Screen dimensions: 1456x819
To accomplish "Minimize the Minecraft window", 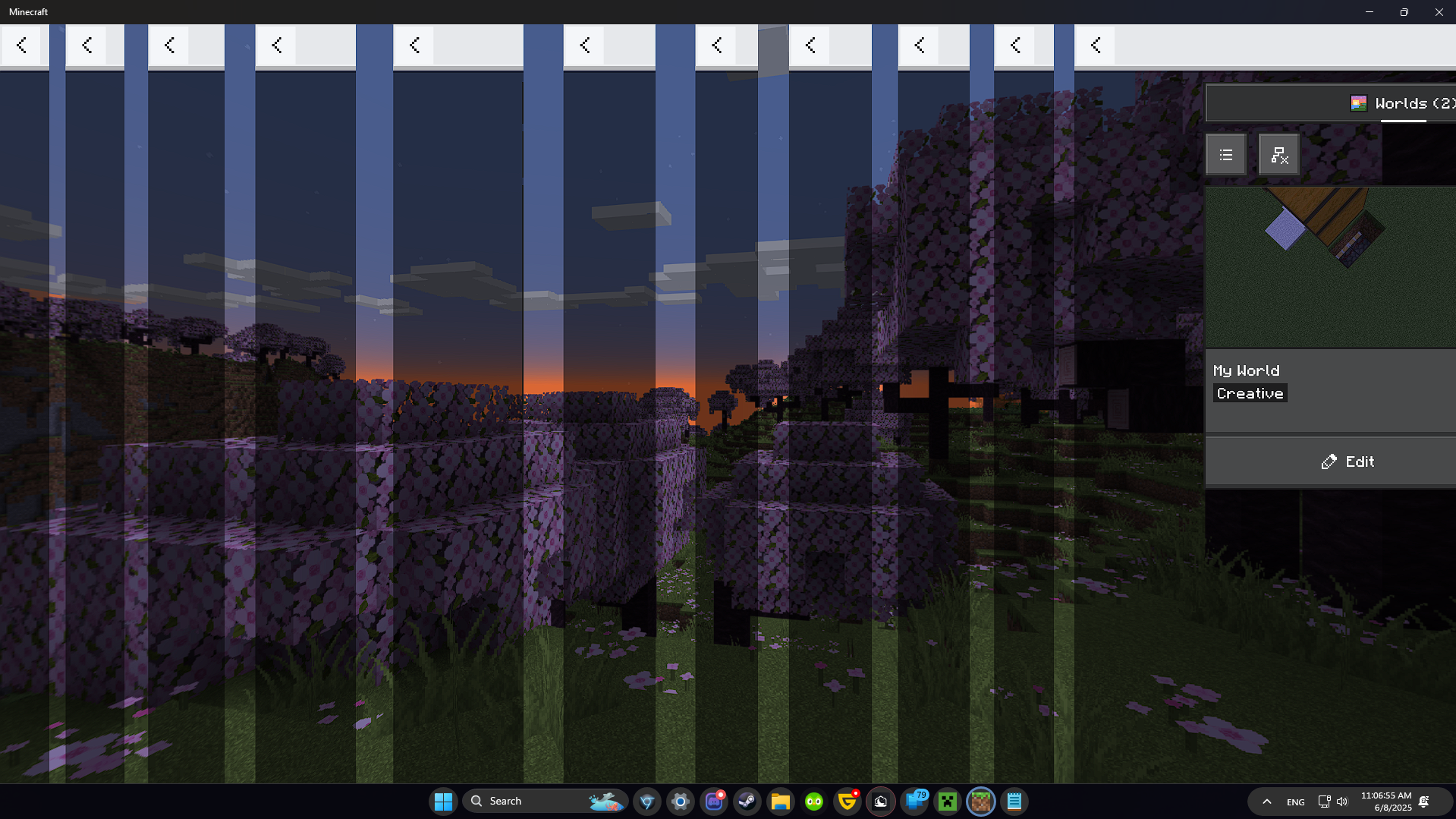I will tap(1370, 12).
